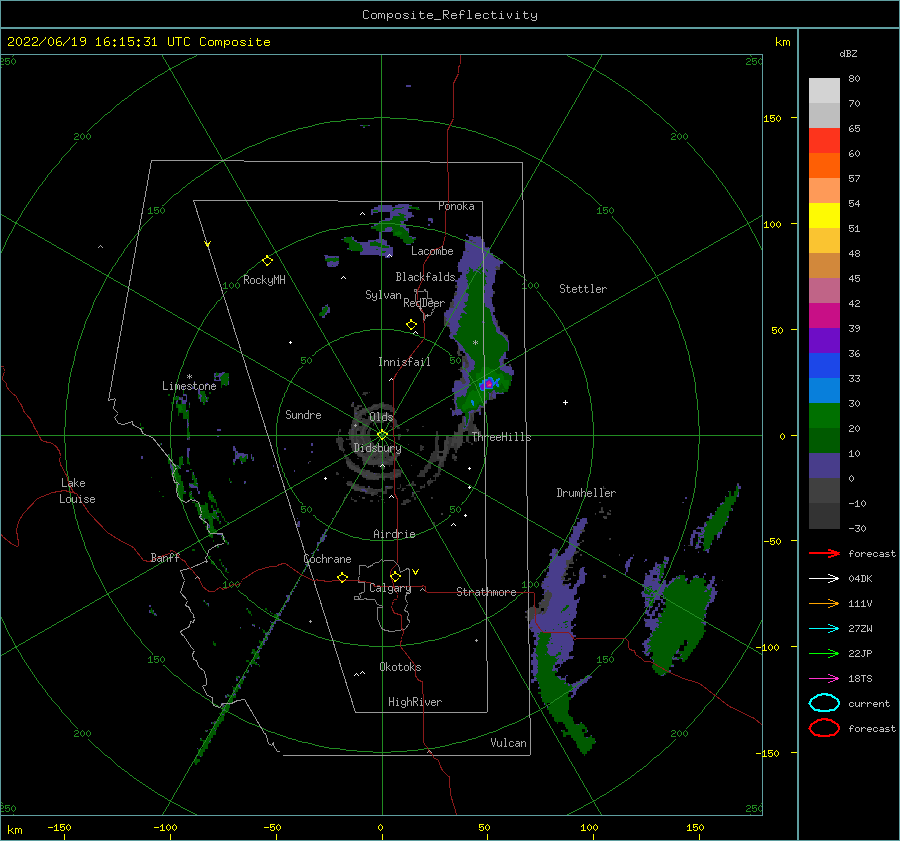This screenshot has width=900, height=841.
Task: Select the cyan 27ZW arrow icon
Action: pos(824,629)
